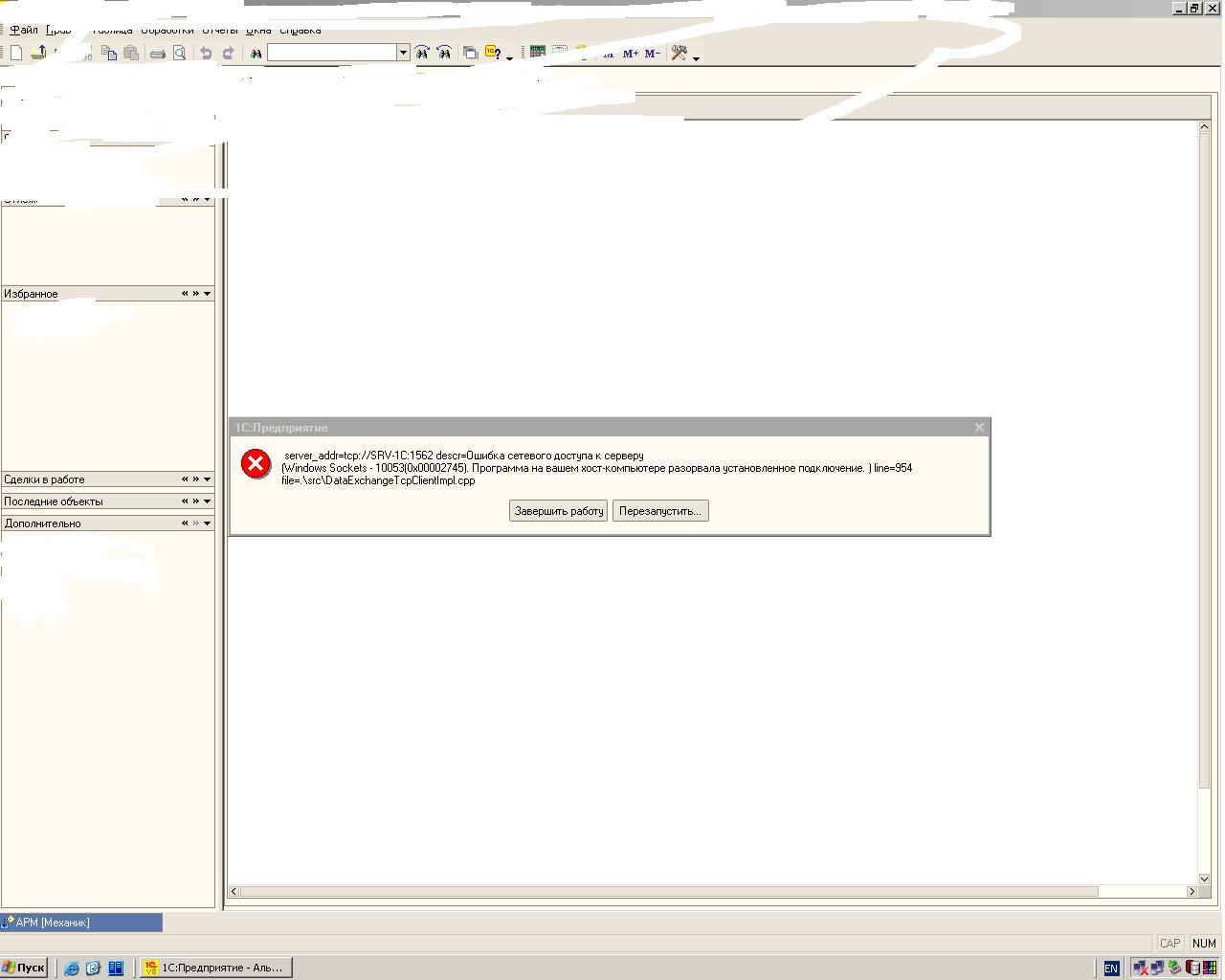The image size is (1225, 980).
Task: Open Internet Explorer from quick launch
Action: (x=72, y=968)
